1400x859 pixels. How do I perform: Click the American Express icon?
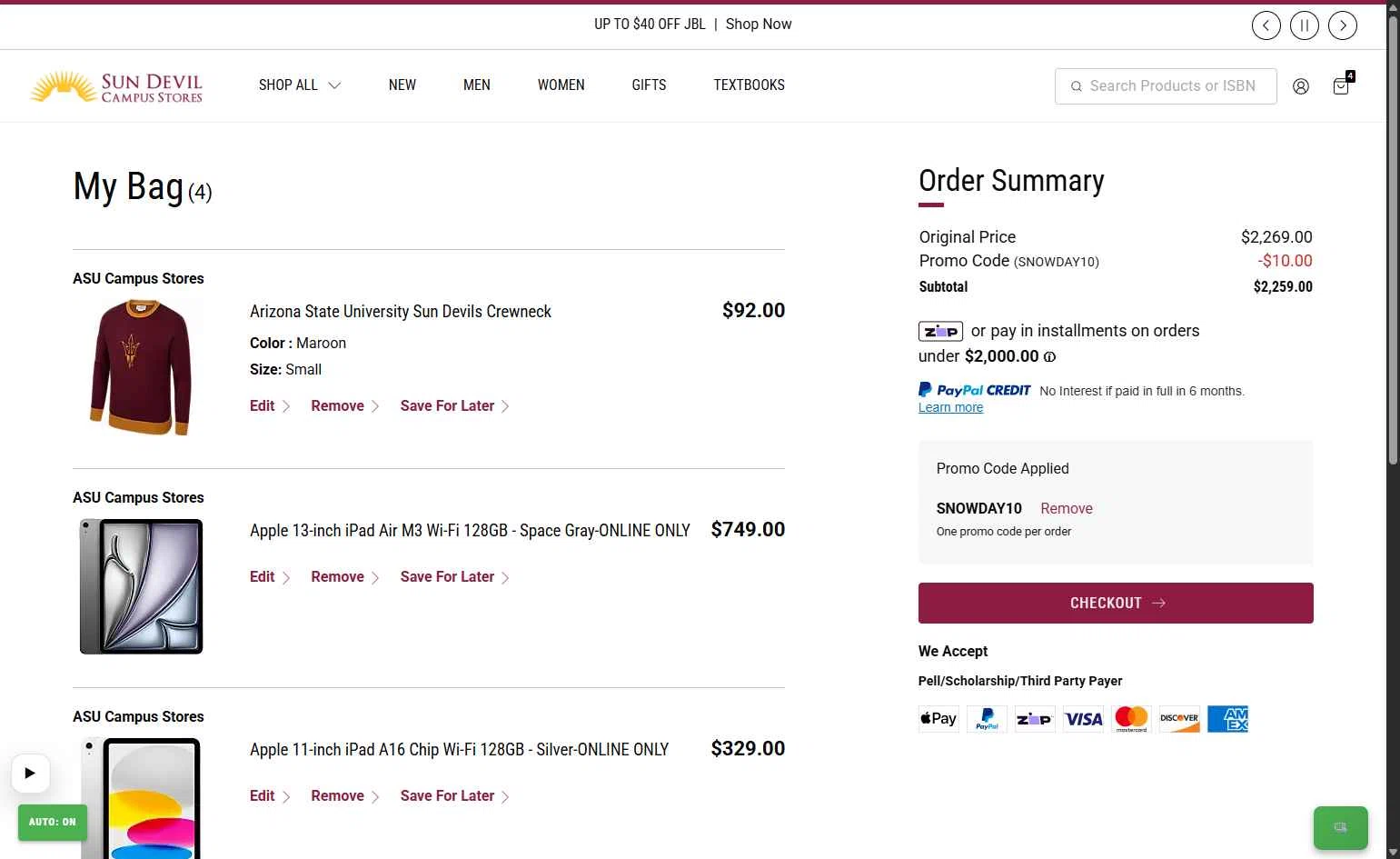(x=1227, y=719)
